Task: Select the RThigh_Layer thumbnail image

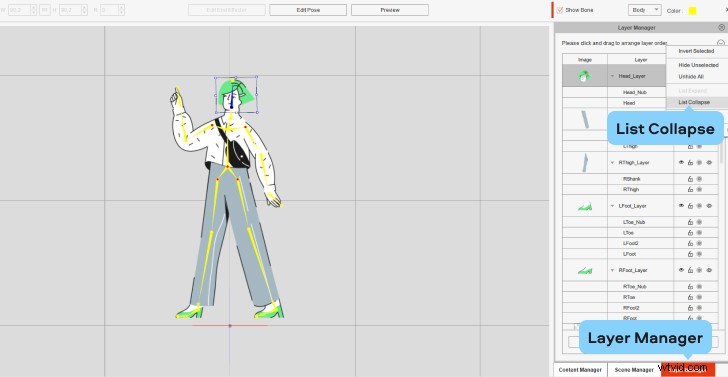Action: tap(585, 162)
